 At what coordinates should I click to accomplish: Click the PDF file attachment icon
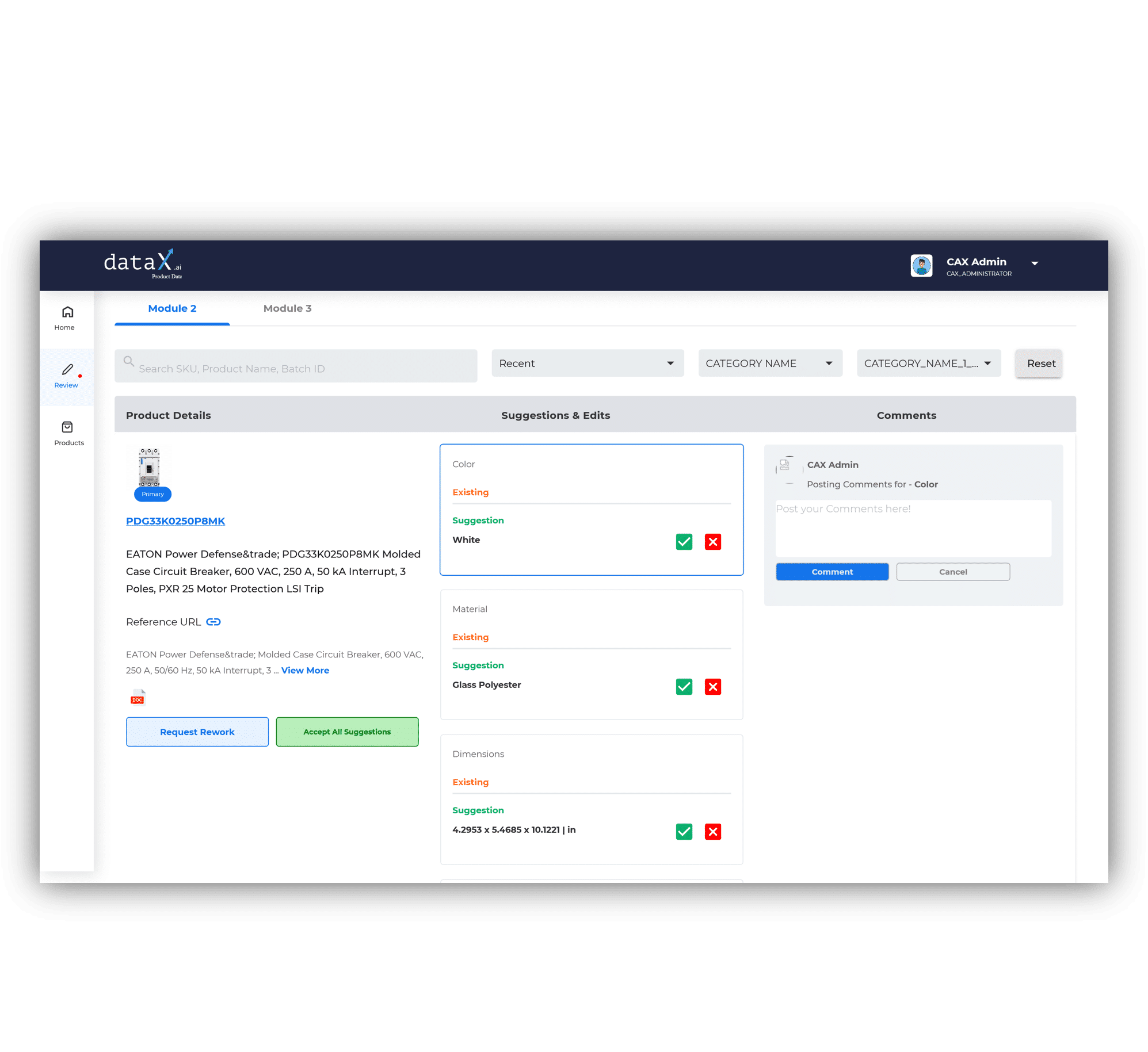[137, 697]
